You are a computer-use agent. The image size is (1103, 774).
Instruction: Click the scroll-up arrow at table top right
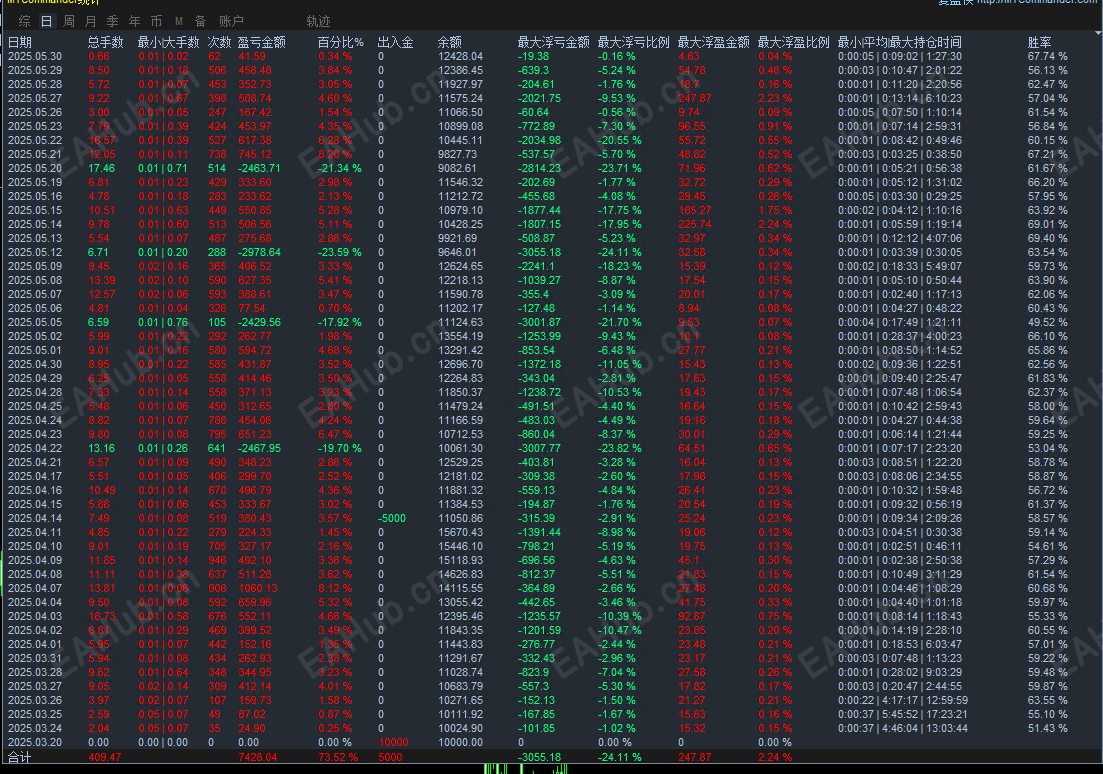pos(1098,32)
